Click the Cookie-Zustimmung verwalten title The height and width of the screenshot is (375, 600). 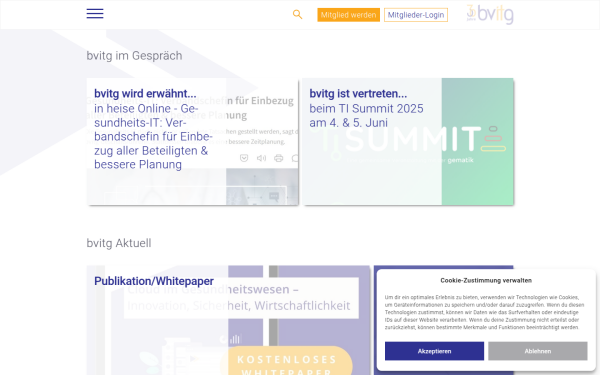tap(486, 280)
